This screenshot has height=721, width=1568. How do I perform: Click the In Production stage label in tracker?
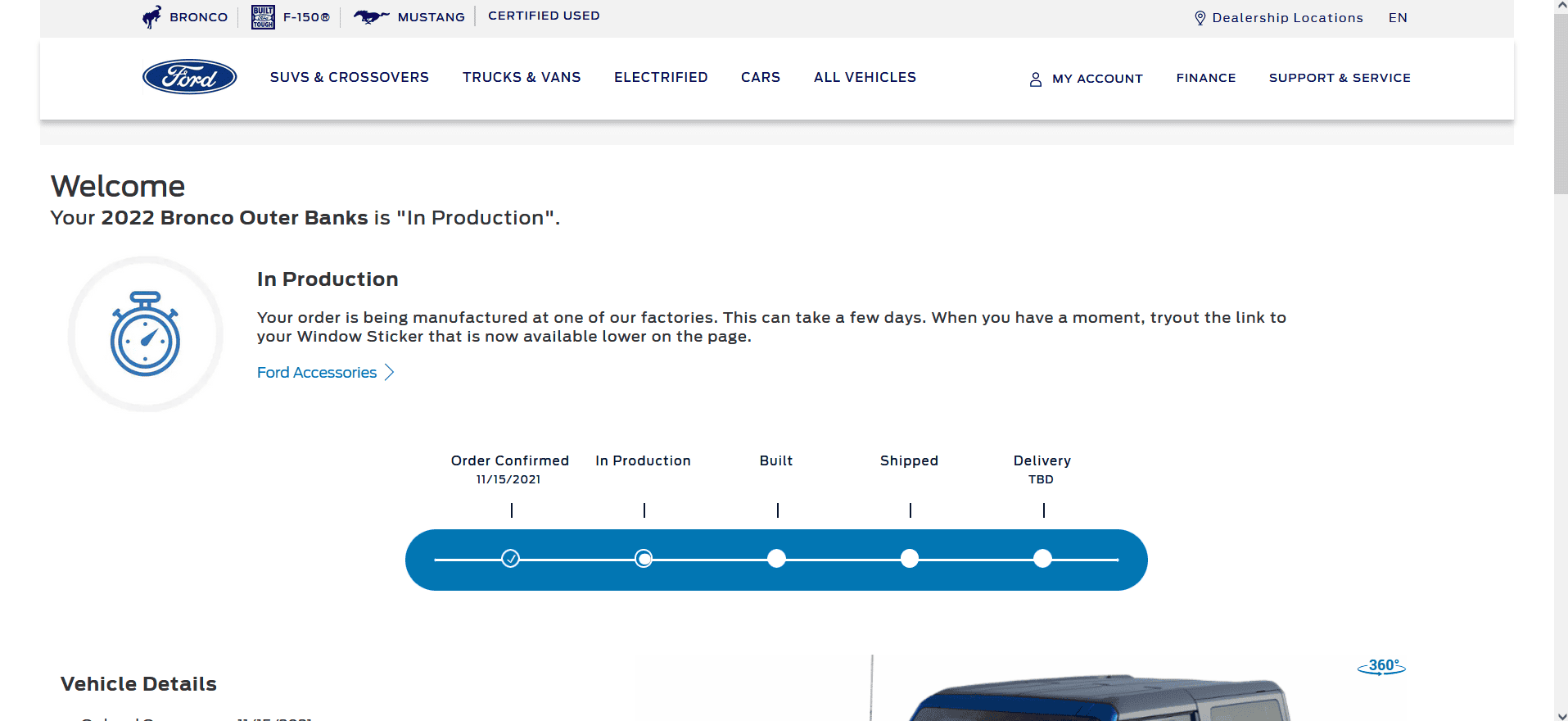(643, 460)
